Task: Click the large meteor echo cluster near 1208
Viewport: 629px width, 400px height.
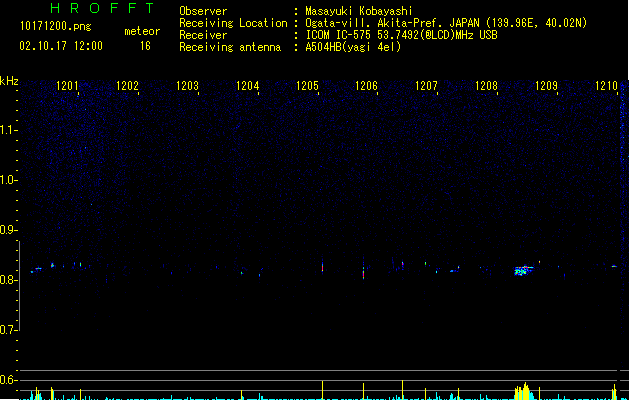Action: coord(523,270)
